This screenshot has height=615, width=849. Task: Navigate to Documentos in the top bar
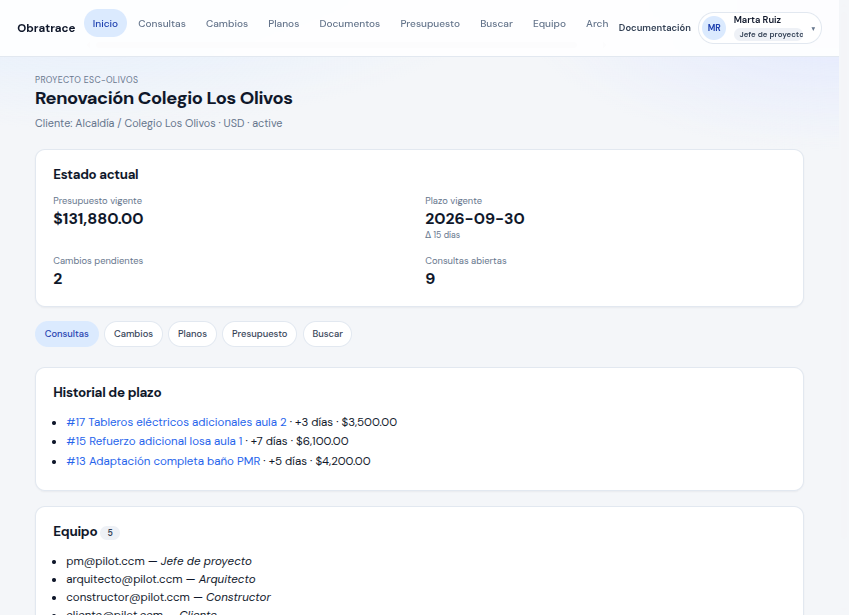[x=350, y=24]
